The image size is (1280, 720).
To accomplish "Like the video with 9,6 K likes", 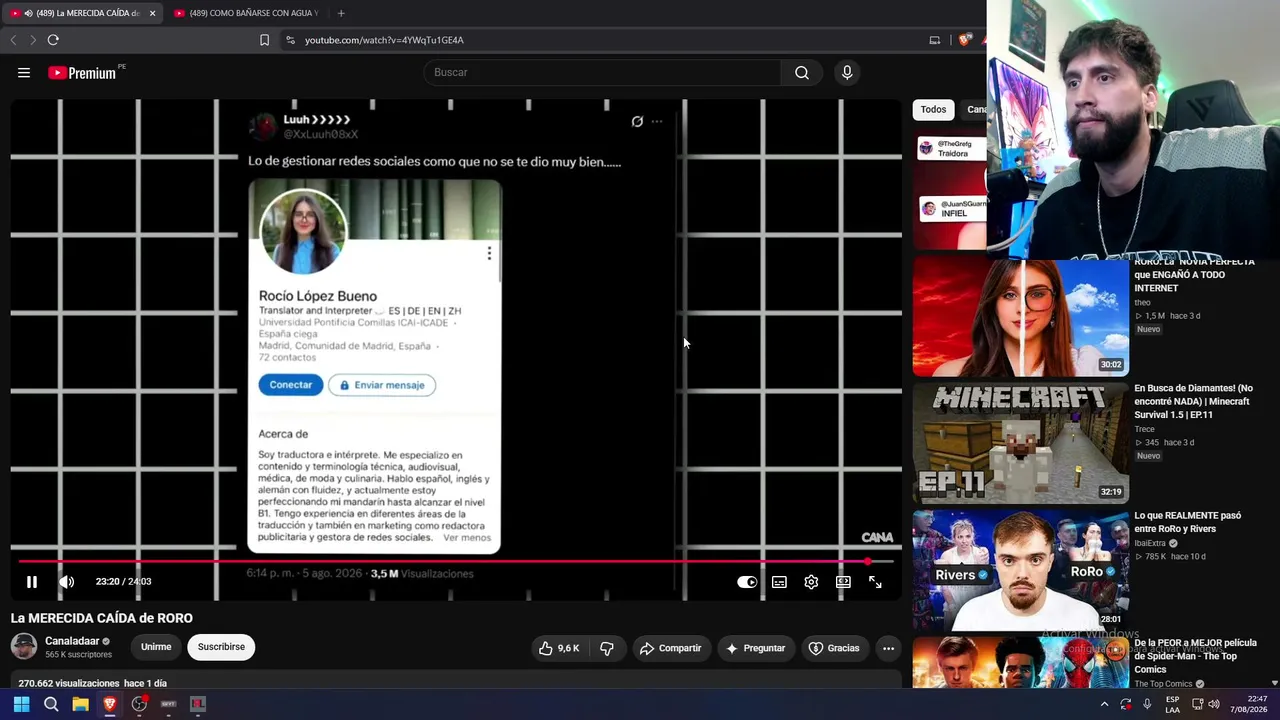I will [559, 648].
